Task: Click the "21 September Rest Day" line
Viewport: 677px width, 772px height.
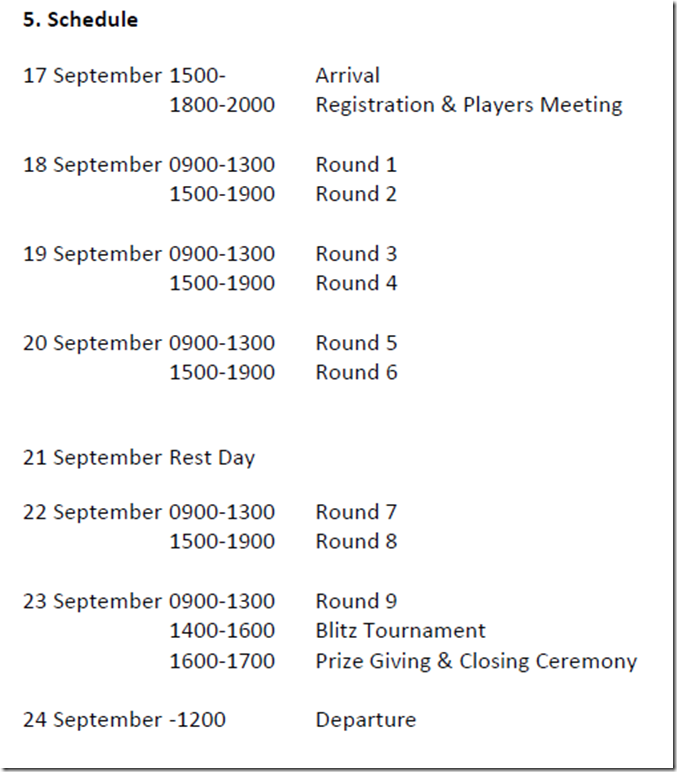Action: click(x=139, y=458)
